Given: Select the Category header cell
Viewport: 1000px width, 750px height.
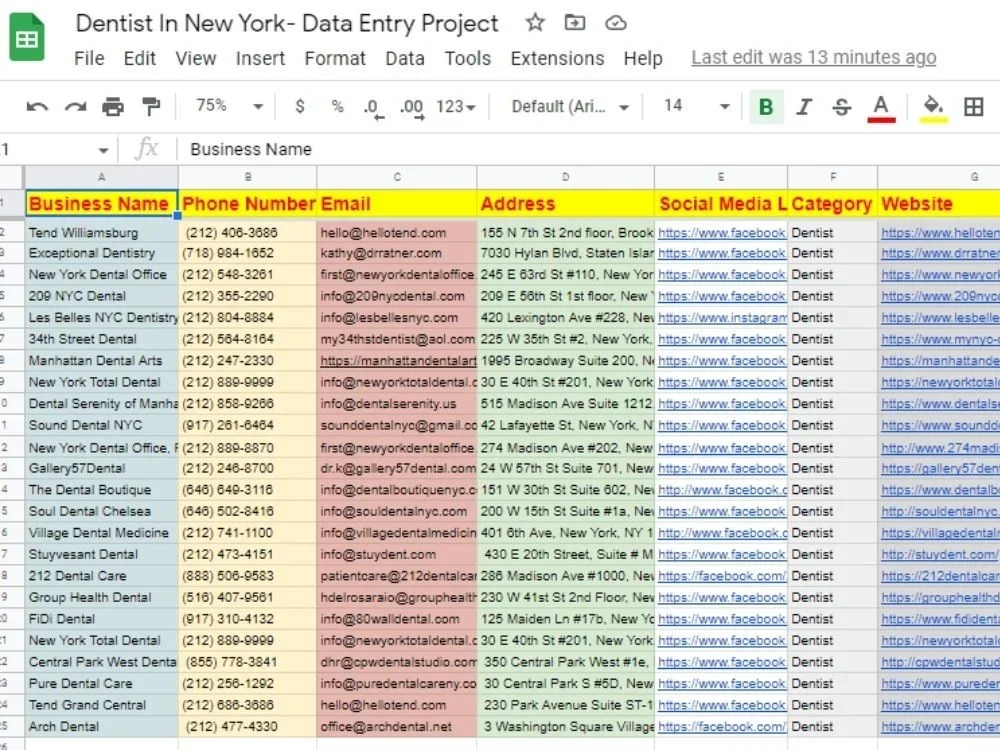Looking at the screenshot, I should (832, 203).
